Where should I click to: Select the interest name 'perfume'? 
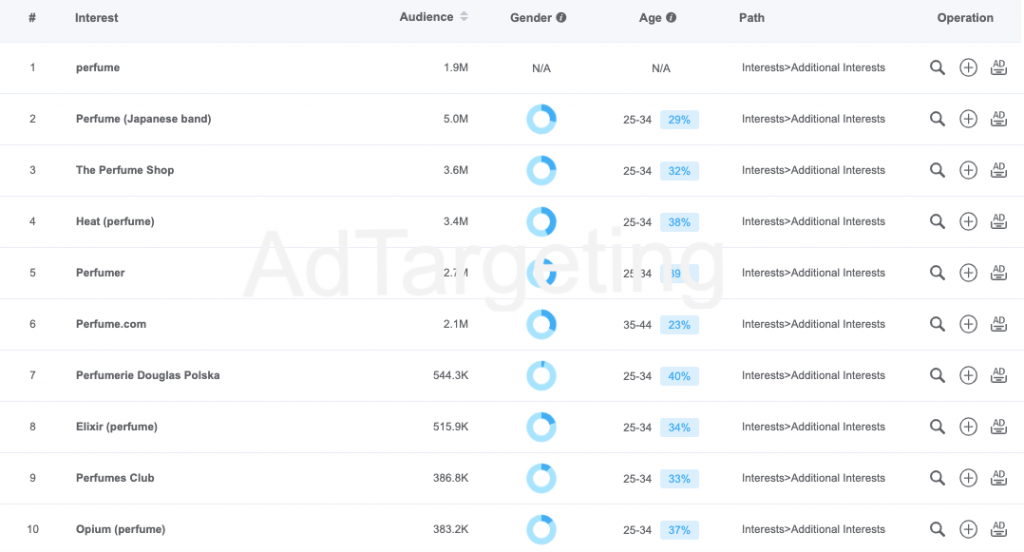click(x=98, y=67)
